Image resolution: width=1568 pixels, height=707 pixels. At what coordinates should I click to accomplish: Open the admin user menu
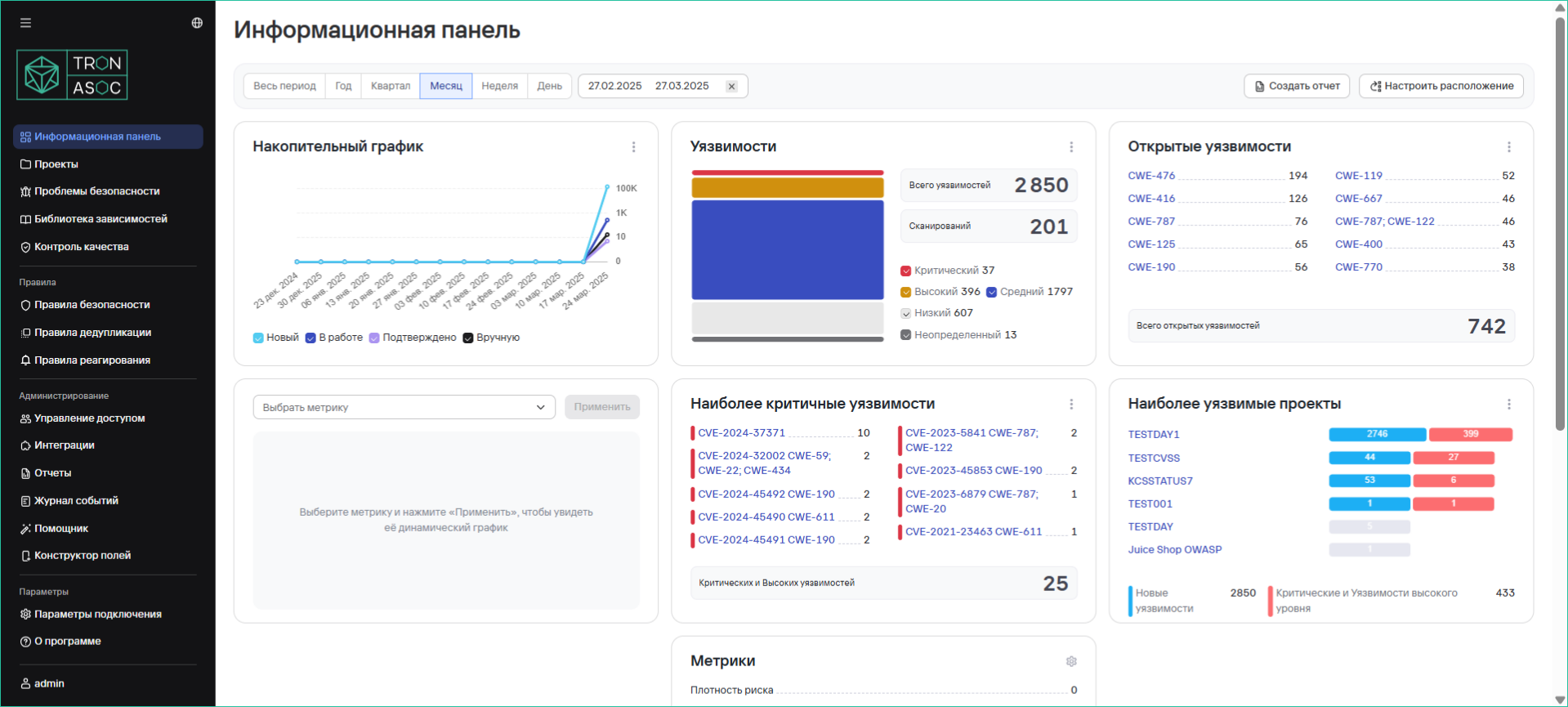[49, 683]
